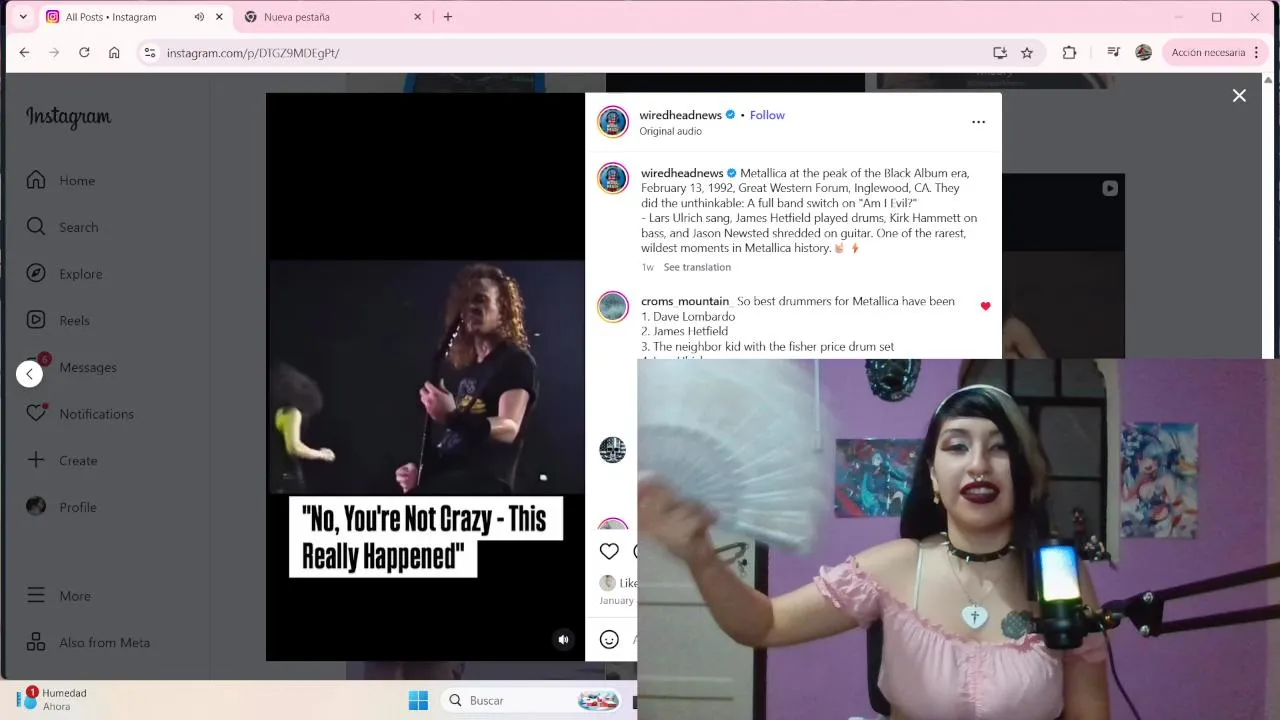Collapse sidebar with left chevron button
The image size is (1280, 720).
coord(29,374)
